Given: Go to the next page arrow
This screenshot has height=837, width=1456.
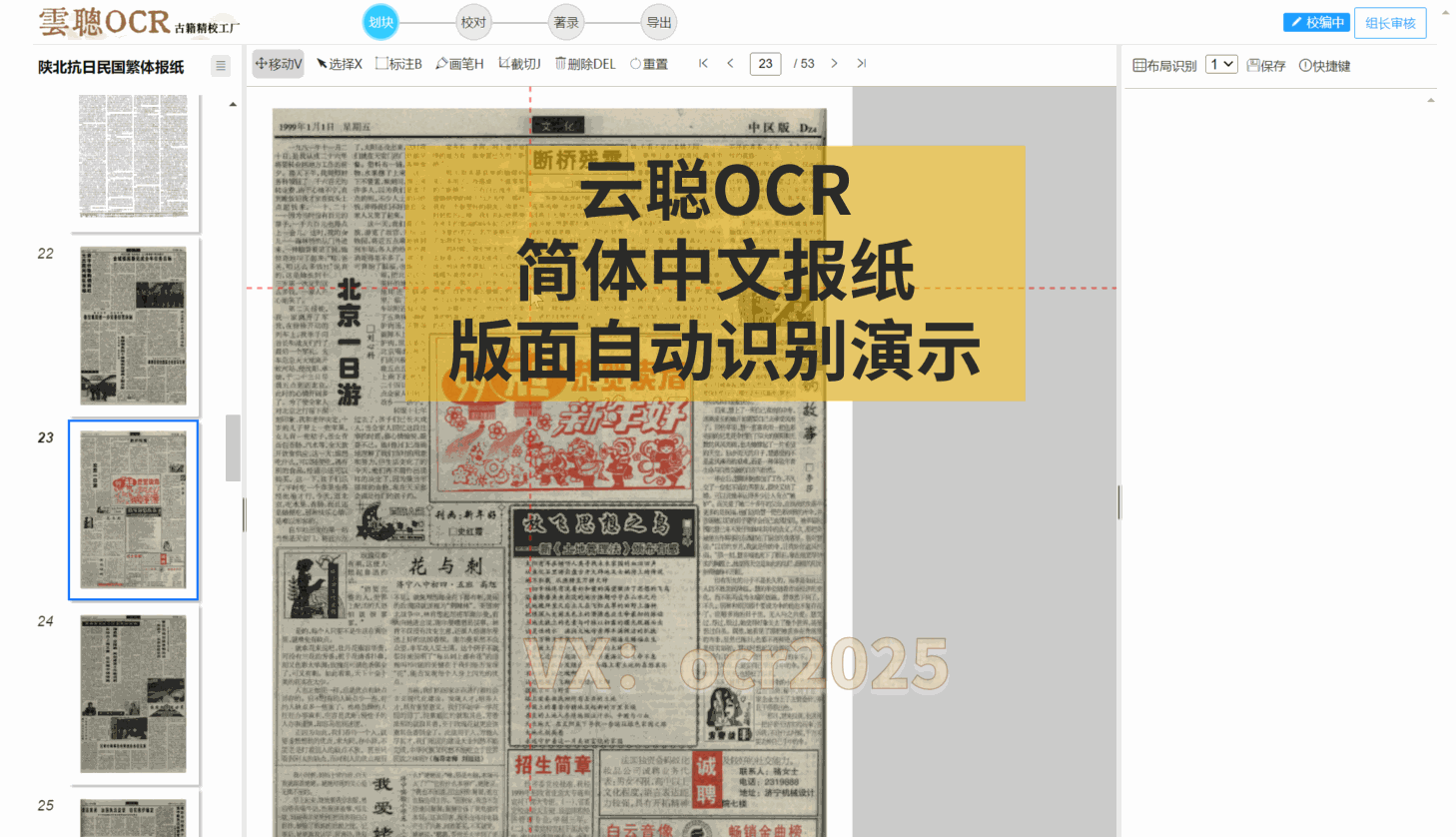Looking at the screenshot, I should click(834, 63).
